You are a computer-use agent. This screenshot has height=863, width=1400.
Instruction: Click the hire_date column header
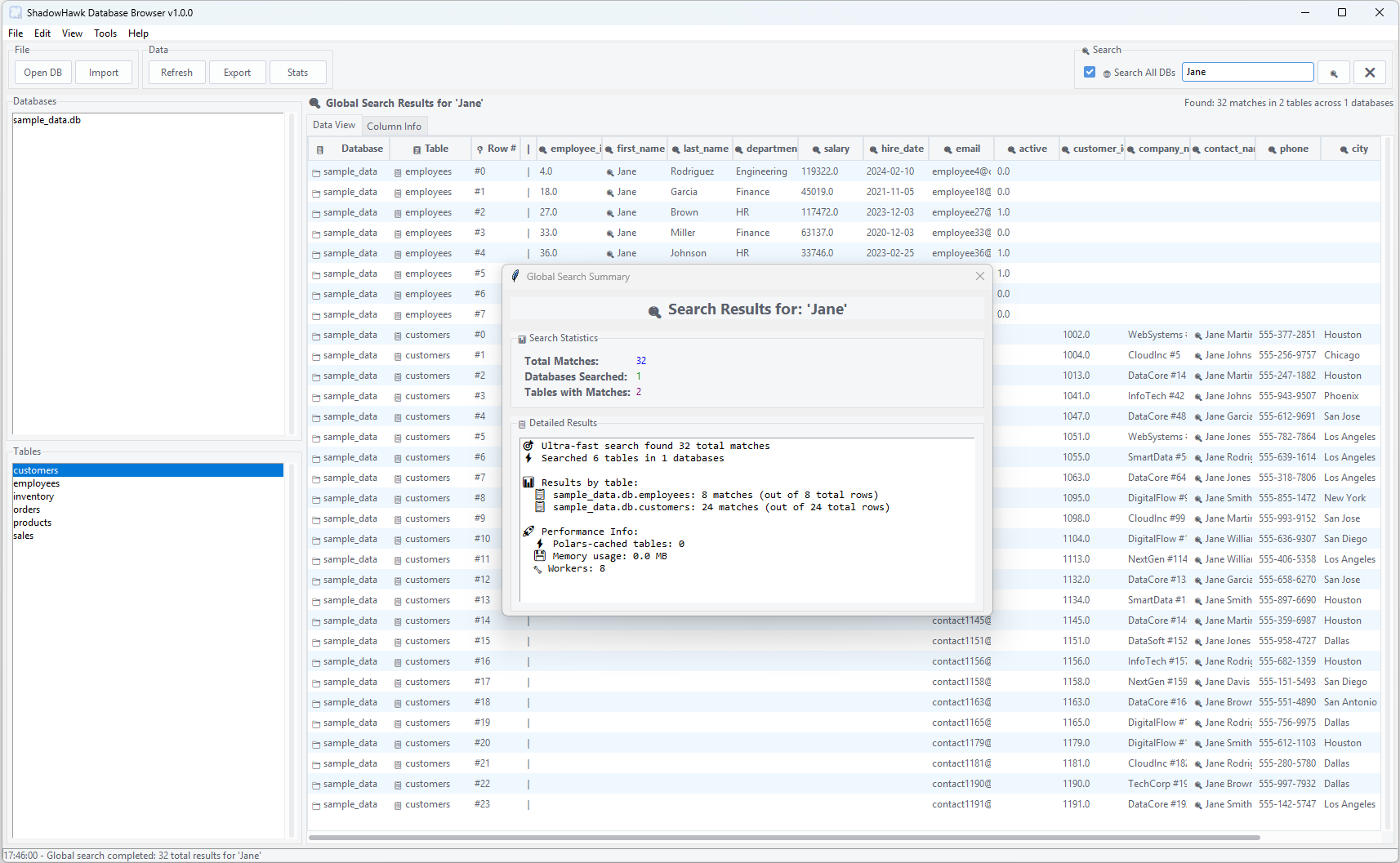pyautogui.click(x=896, y=149)
